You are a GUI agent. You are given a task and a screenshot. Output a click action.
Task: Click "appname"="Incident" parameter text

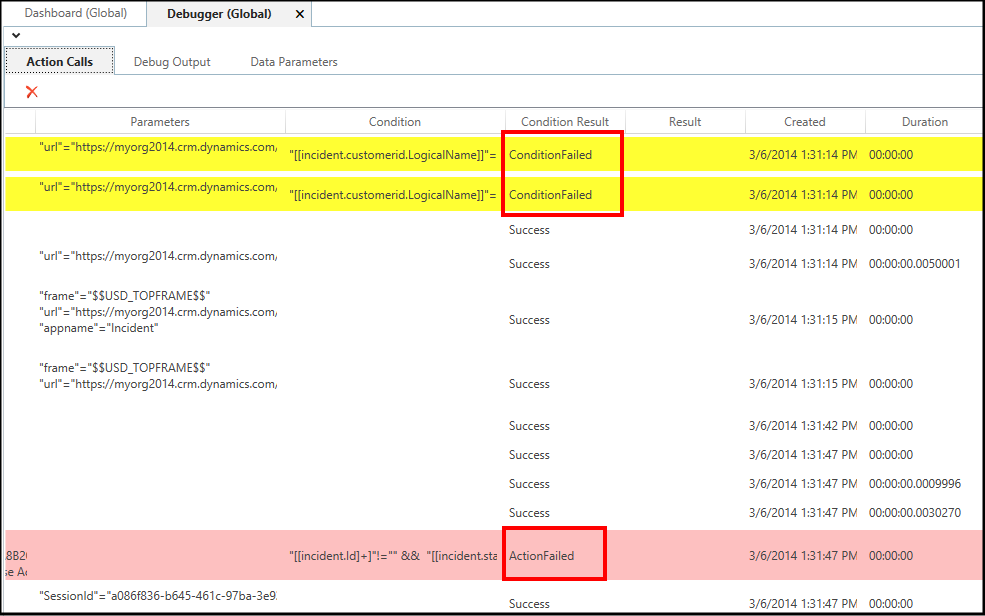pyautogui.click(x=99, y=328)
